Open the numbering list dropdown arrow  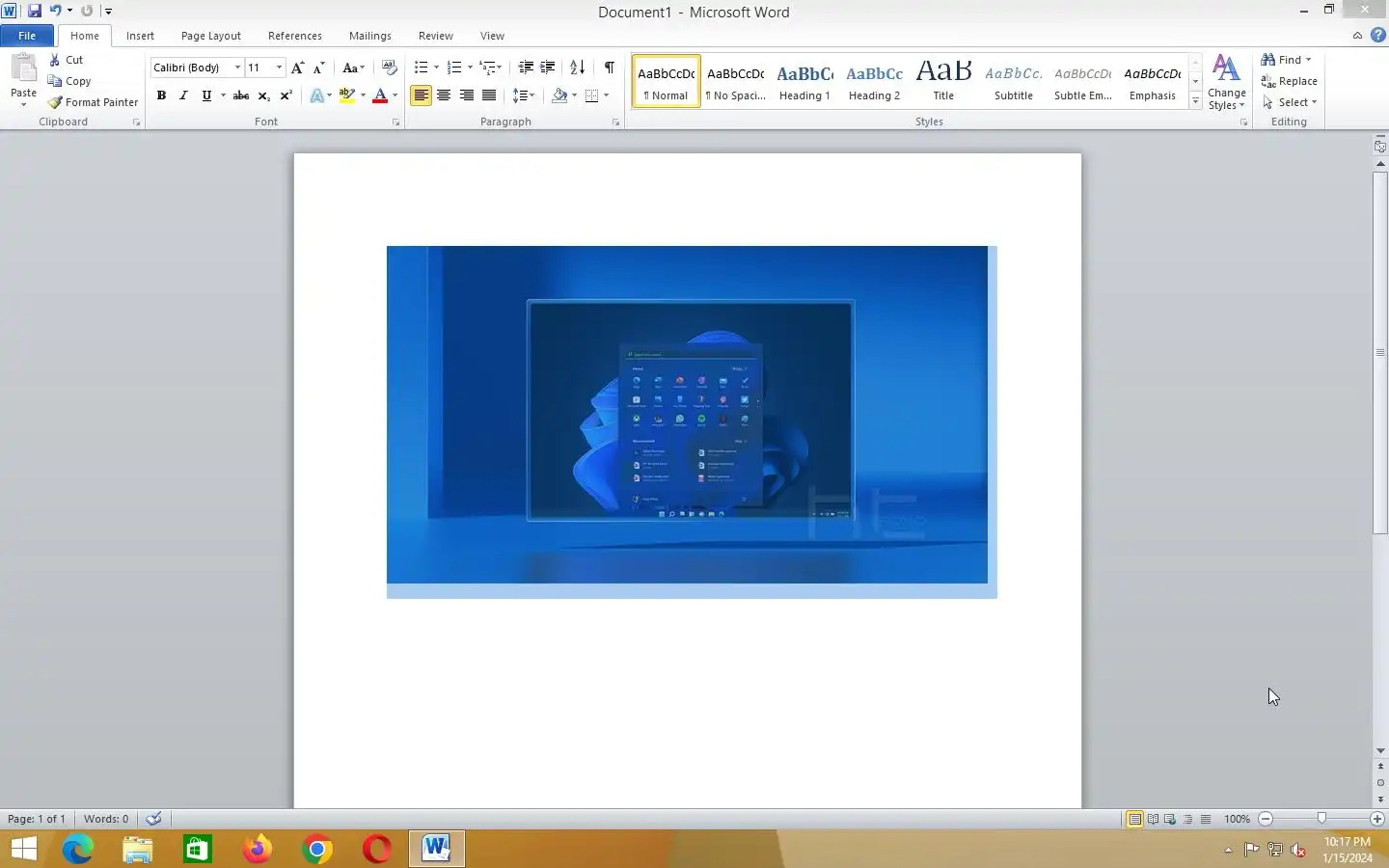[x=470, y=68]
